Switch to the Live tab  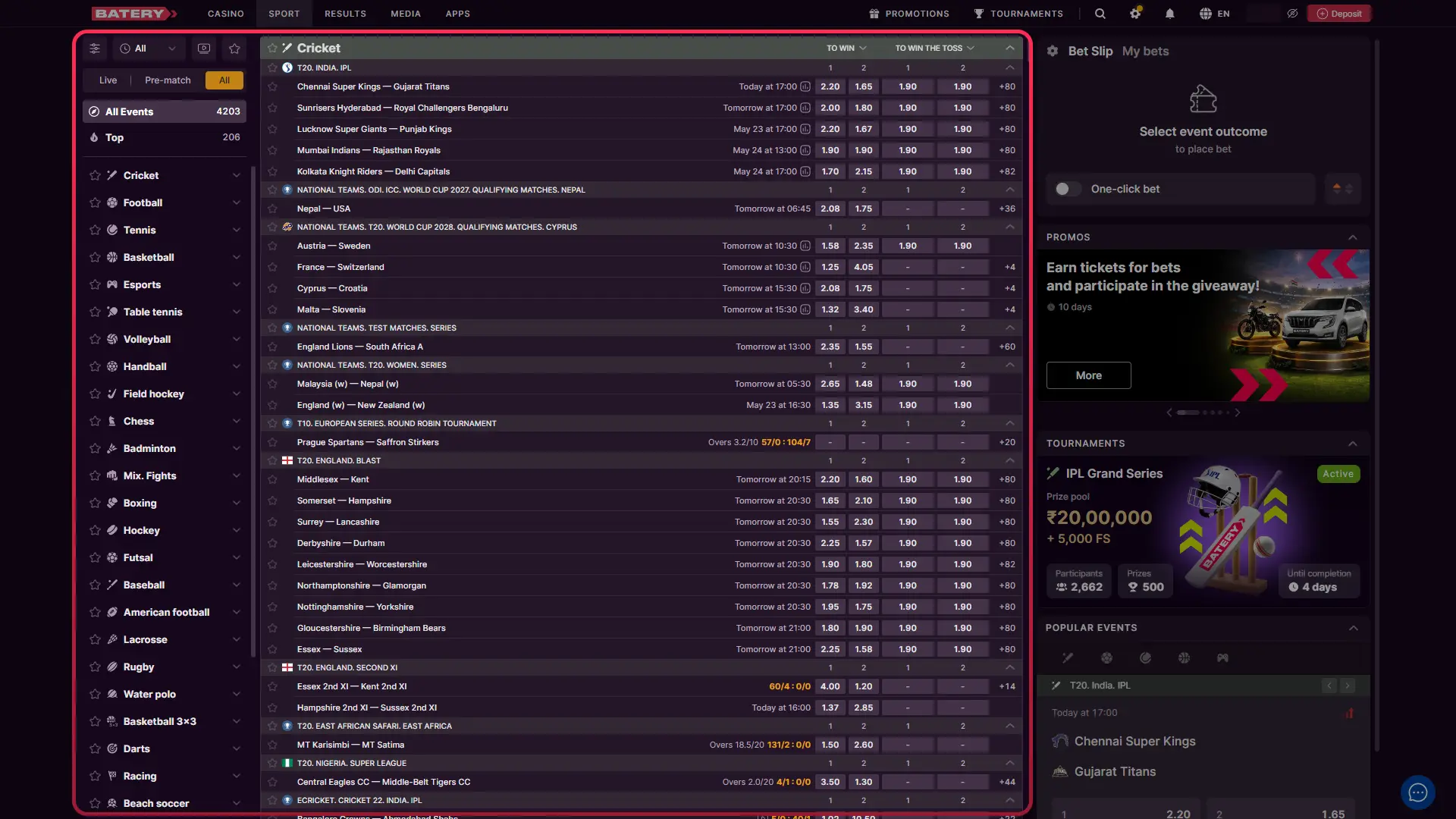(108, 80)
